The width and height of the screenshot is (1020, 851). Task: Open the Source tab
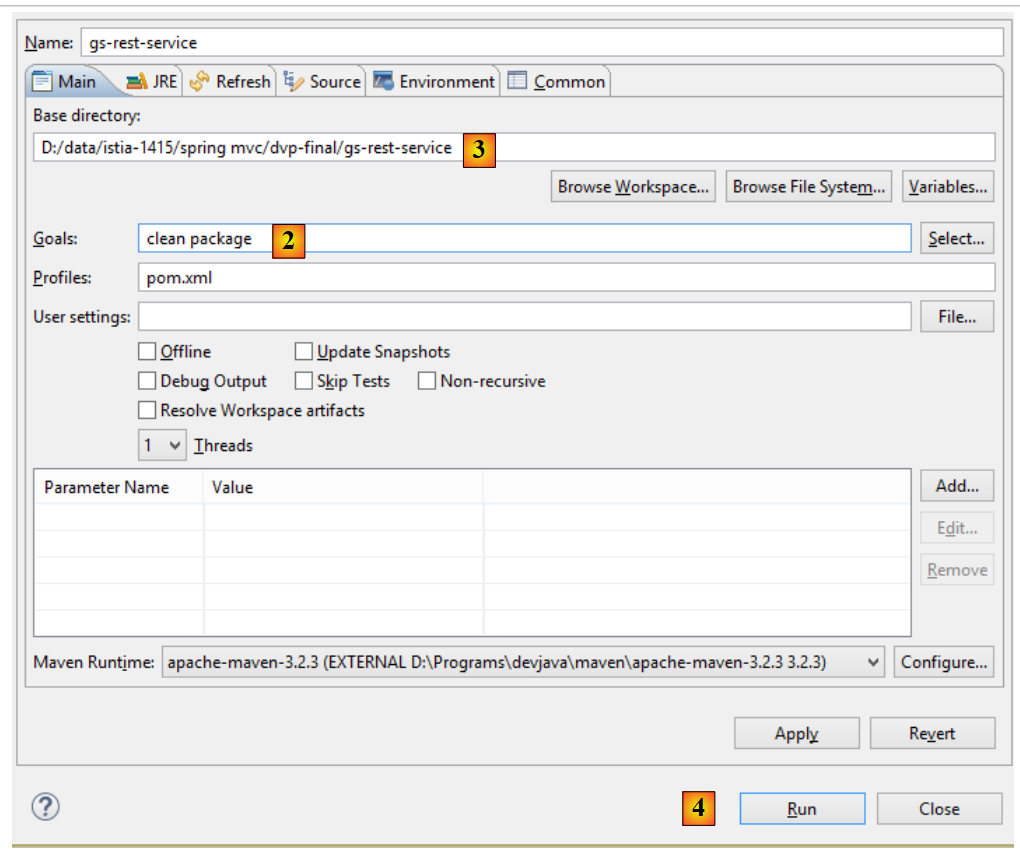(322, 82)
